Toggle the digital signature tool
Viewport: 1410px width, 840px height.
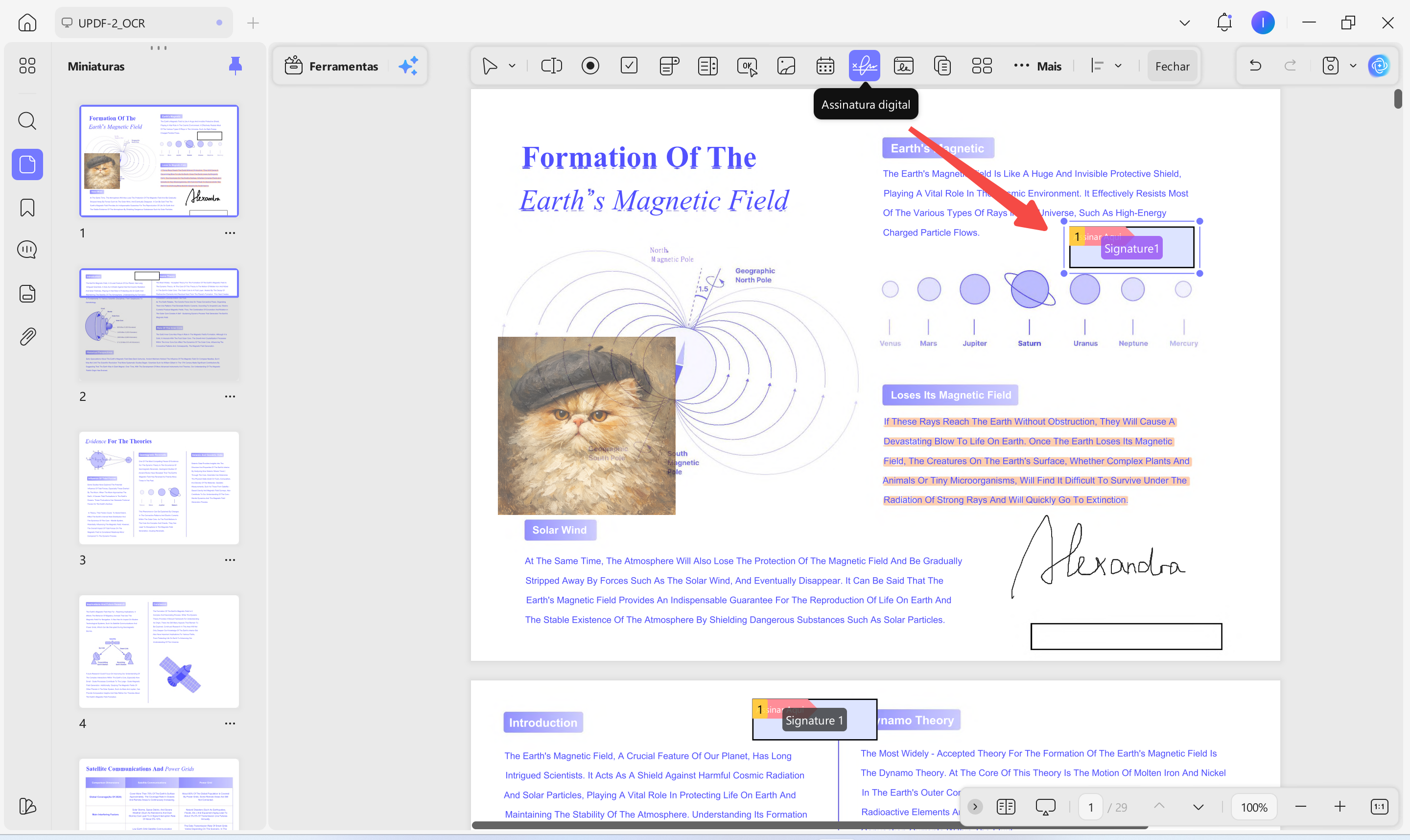point(864,66)
